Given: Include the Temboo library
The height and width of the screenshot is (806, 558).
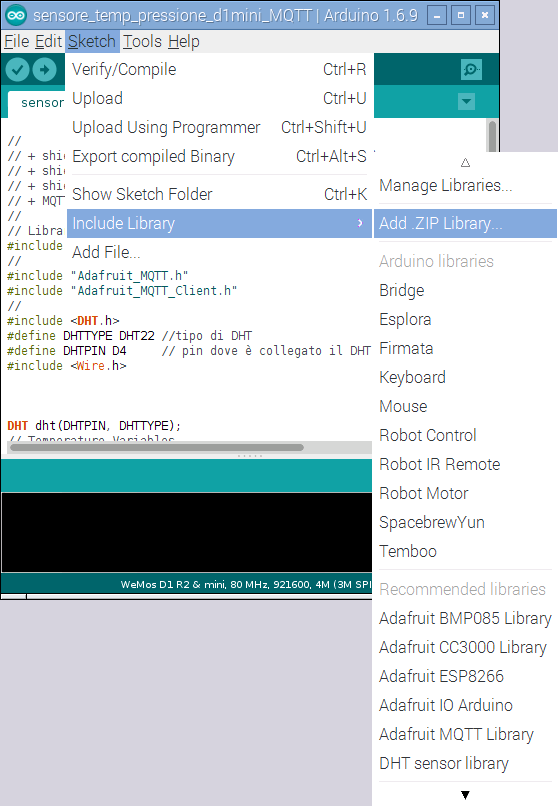Looking at the screenshot, I should (x=465, y=551).
